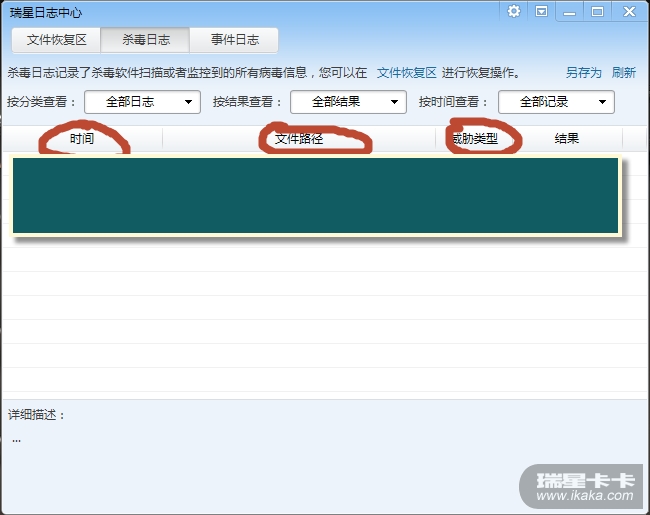Open the 全部结果 result dropdown
The width and height of the screenshot is (650, 515).
(348, 102)
